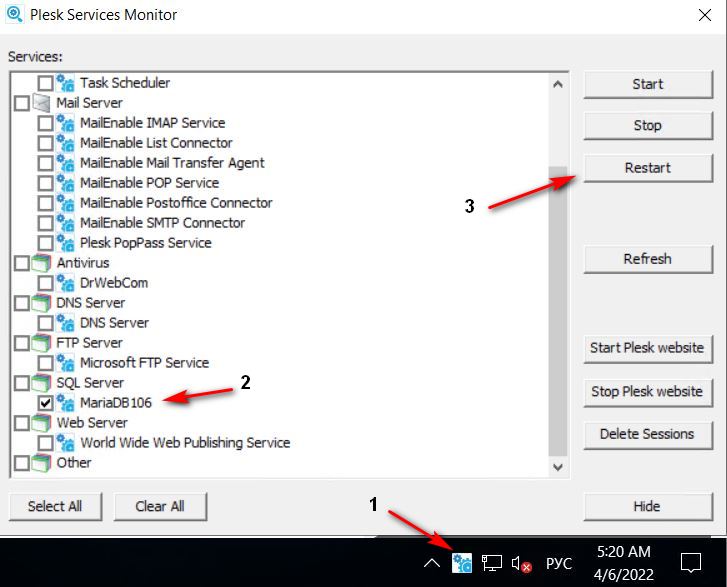This screenshot has height=587, width=727.
Task: Select the DNS Server child service item
Action: tap(114, 323)
